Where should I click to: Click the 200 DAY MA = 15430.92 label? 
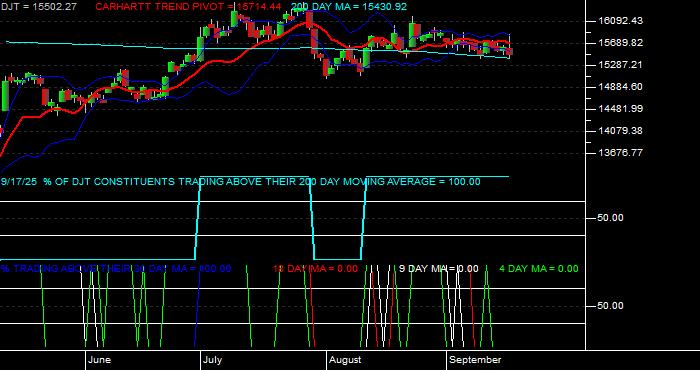click(349, 7)
